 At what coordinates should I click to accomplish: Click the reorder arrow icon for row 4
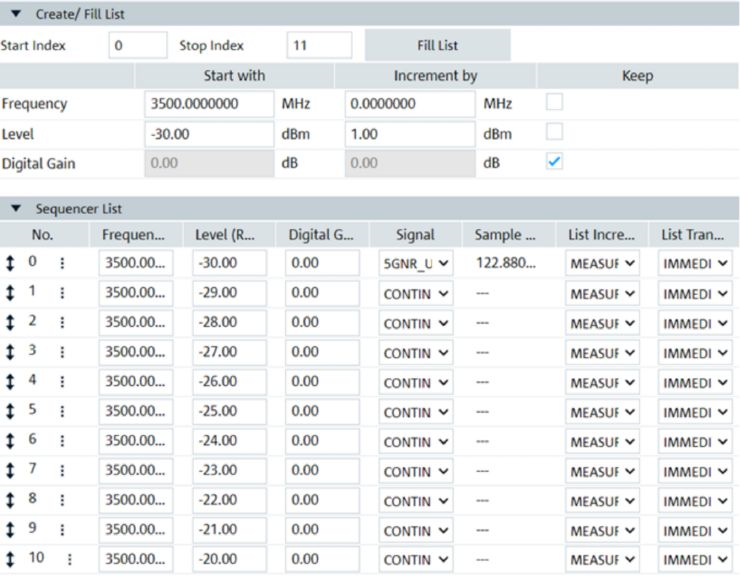(x=10, y=381)
